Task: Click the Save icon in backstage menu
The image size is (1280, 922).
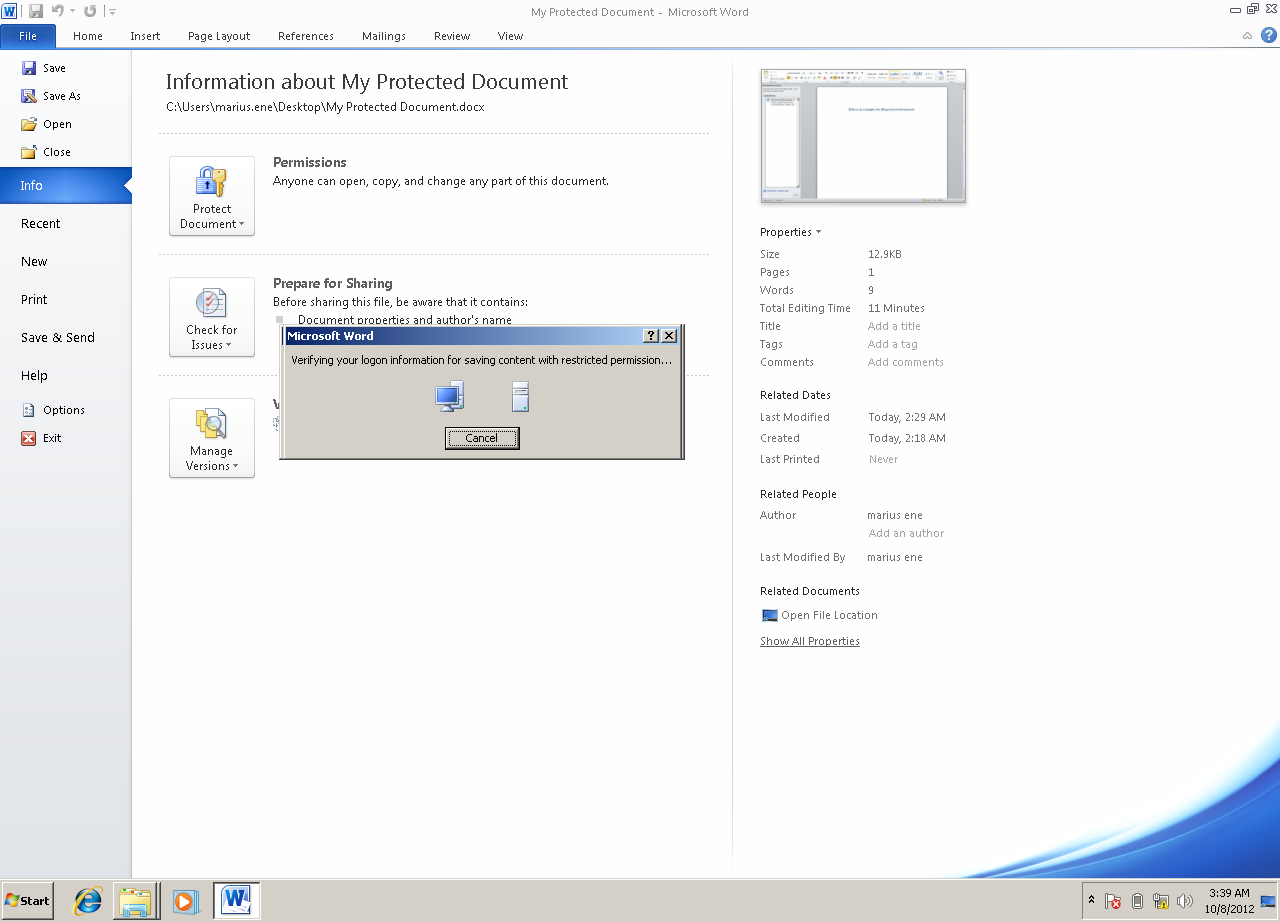Action: 29,68
